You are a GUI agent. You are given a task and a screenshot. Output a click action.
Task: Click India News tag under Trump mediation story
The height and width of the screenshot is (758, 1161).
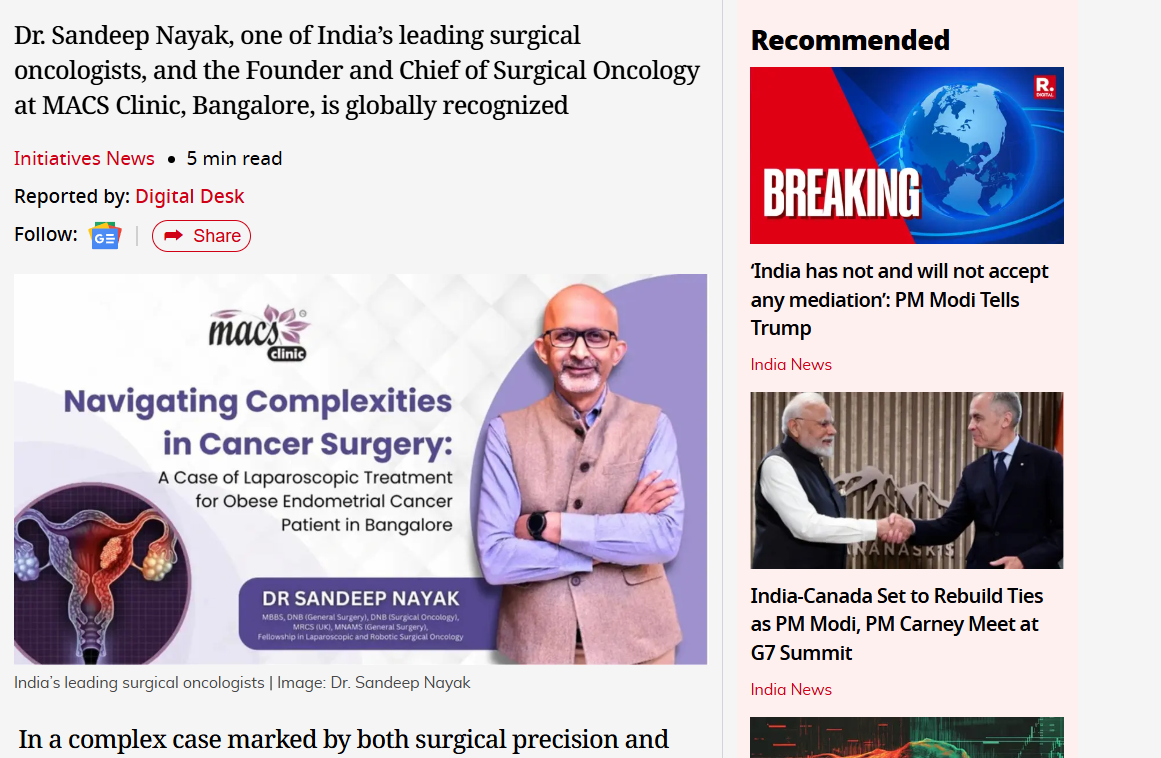[791, 364]
